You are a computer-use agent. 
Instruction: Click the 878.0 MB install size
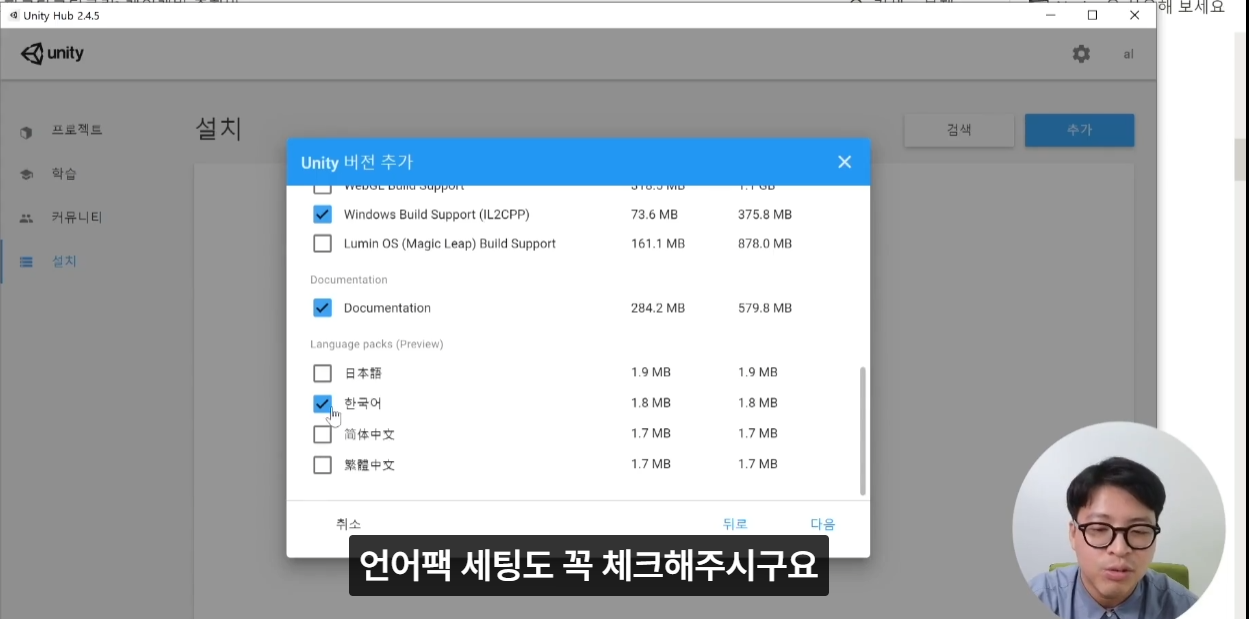765,243
